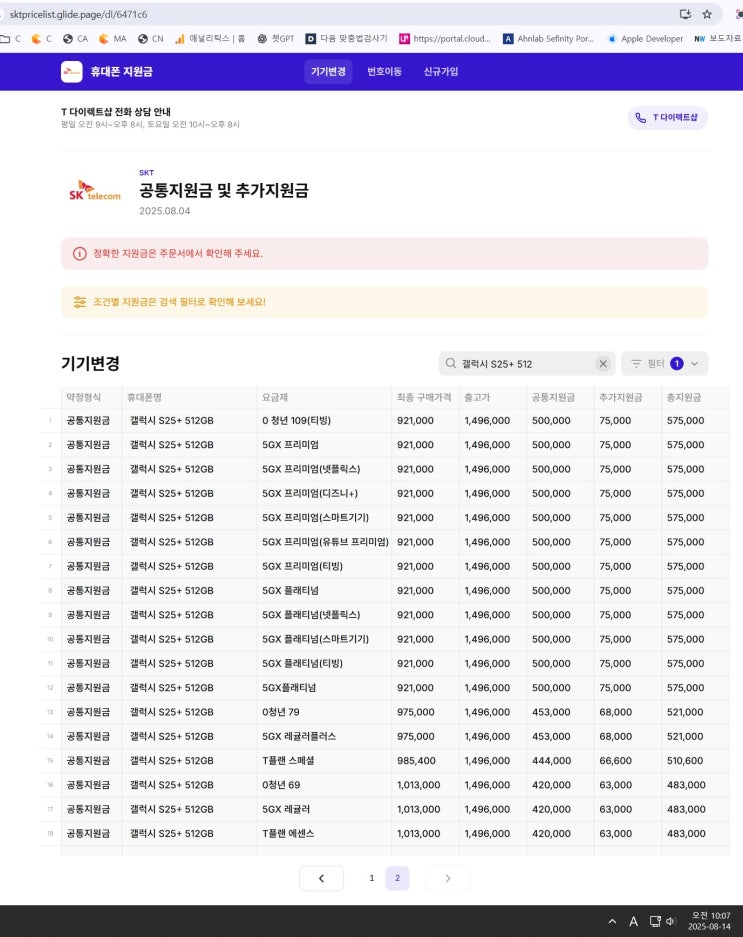Click the next page arrow
Screen dimensions: 743x937
pyautogui.click(x=448, y=878)
